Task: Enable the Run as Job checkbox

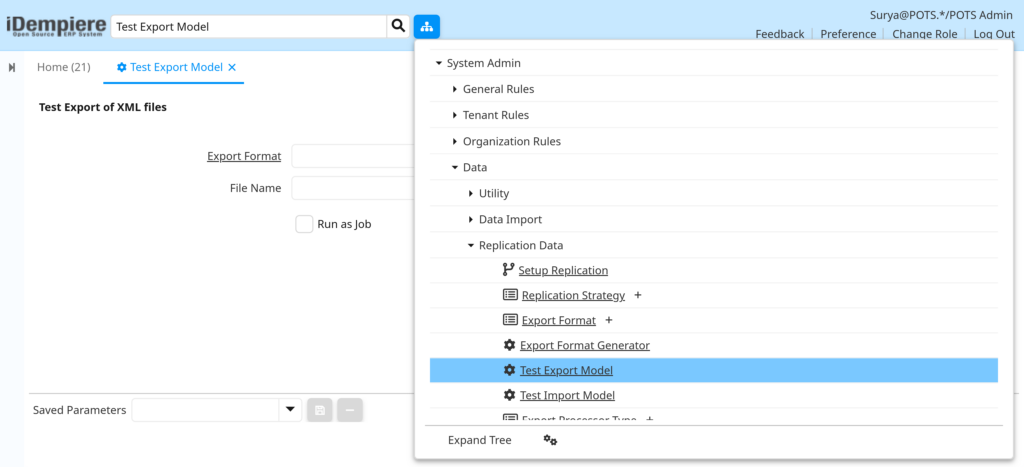Action: point(304,224)
